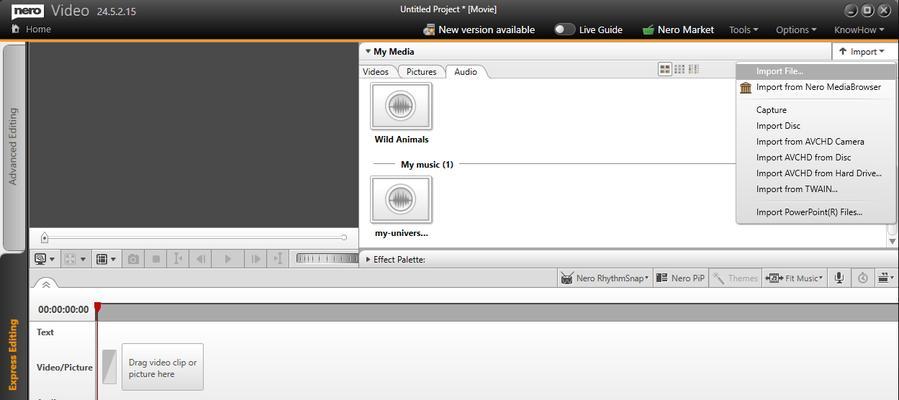Open the Themes tool
899x400 pixels.
click(x=736, y=278)
